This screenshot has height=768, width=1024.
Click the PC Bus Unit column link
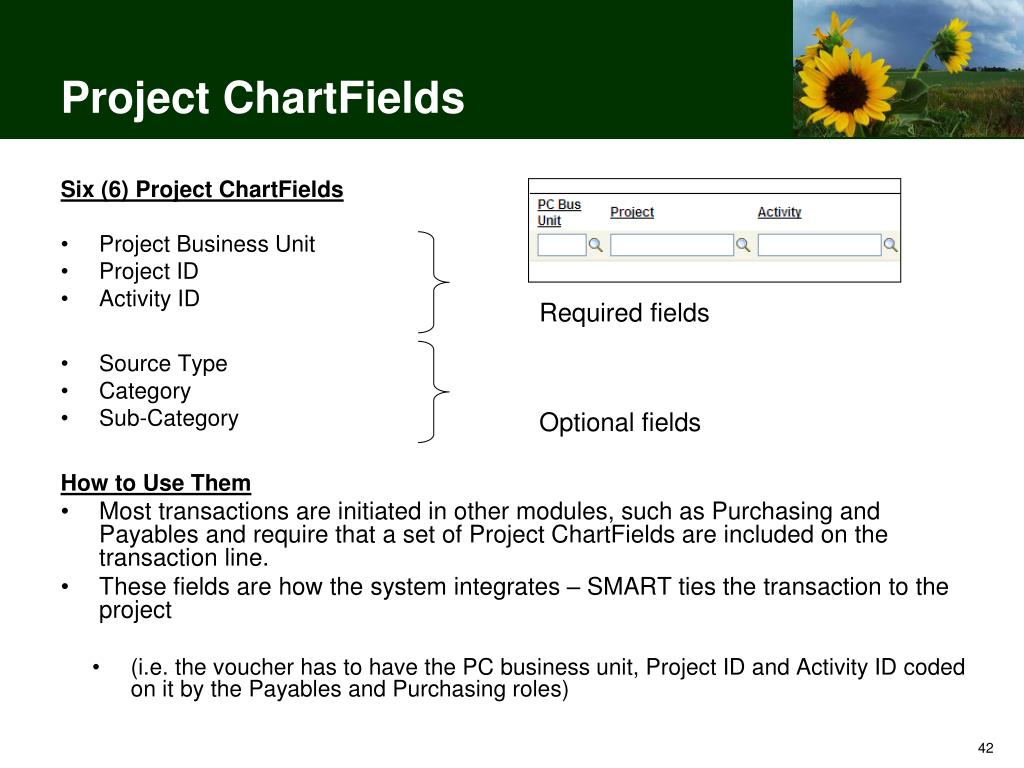pos(559,212)
